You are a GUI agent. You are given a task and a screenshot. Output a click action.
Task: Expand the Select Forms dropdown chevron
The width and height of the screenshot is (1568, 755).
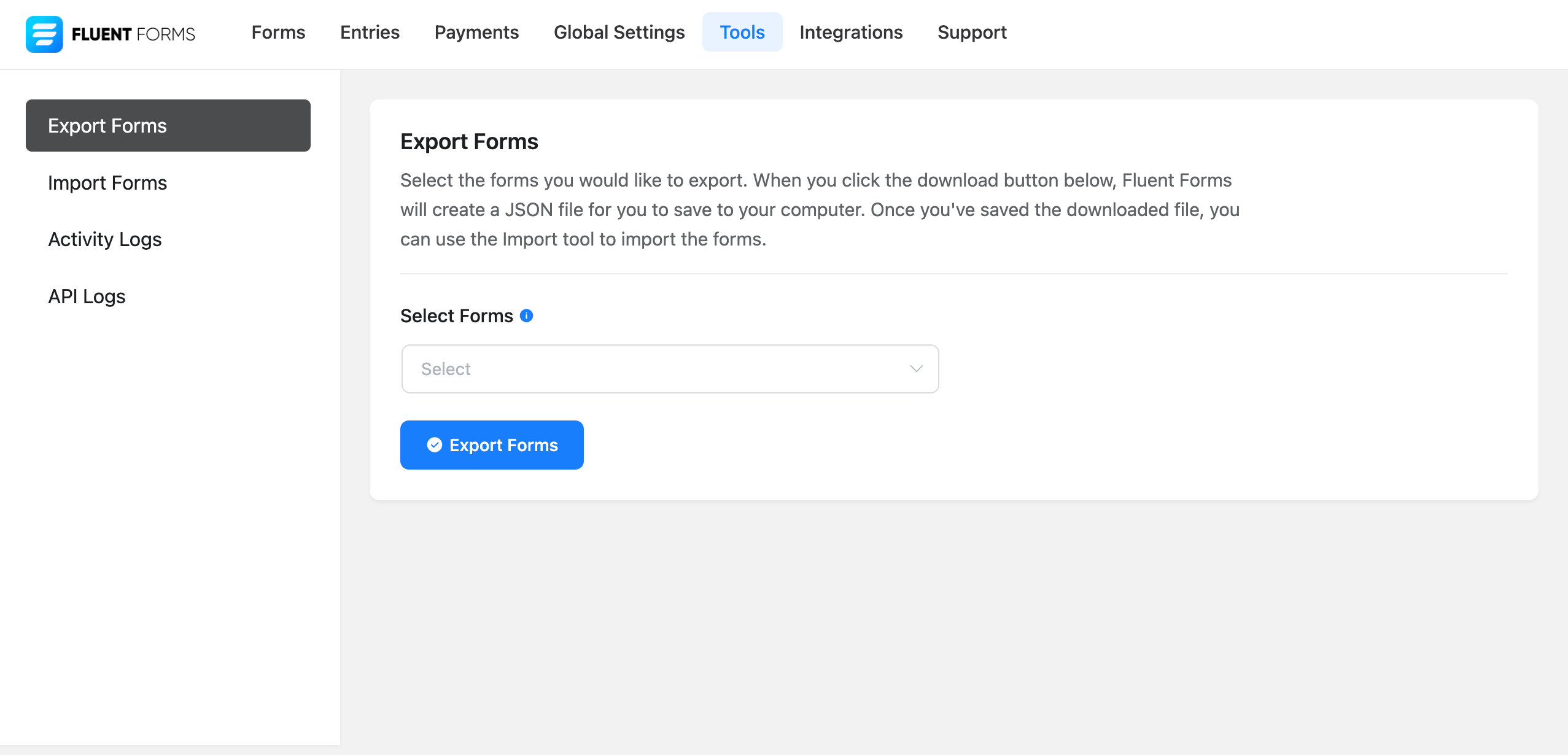(x=916, y=369)
